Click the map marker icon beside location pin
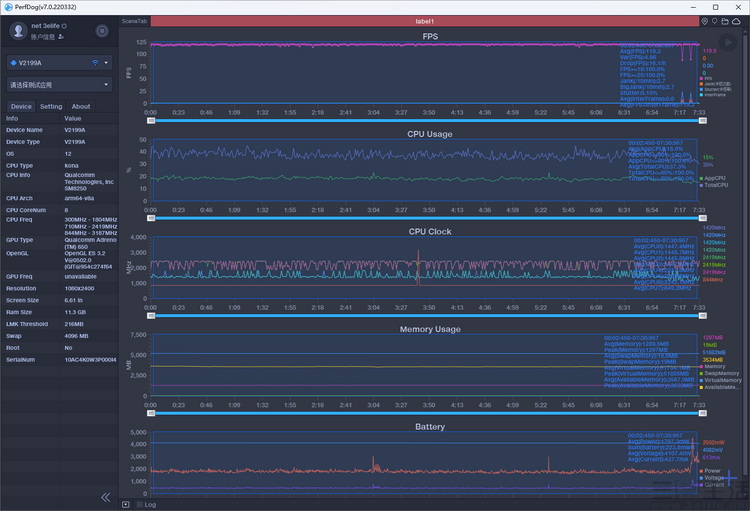 pos(713,21)
